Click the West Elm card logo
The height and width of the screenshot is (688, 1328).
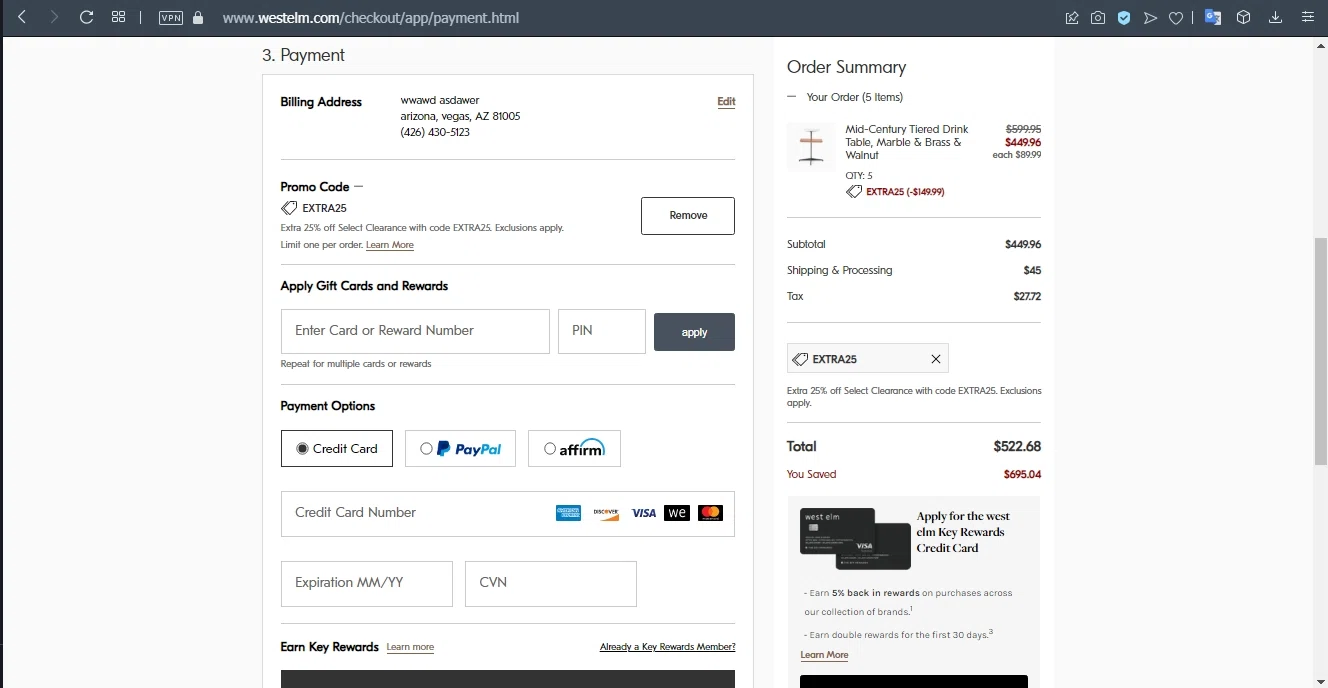point(677,513)
